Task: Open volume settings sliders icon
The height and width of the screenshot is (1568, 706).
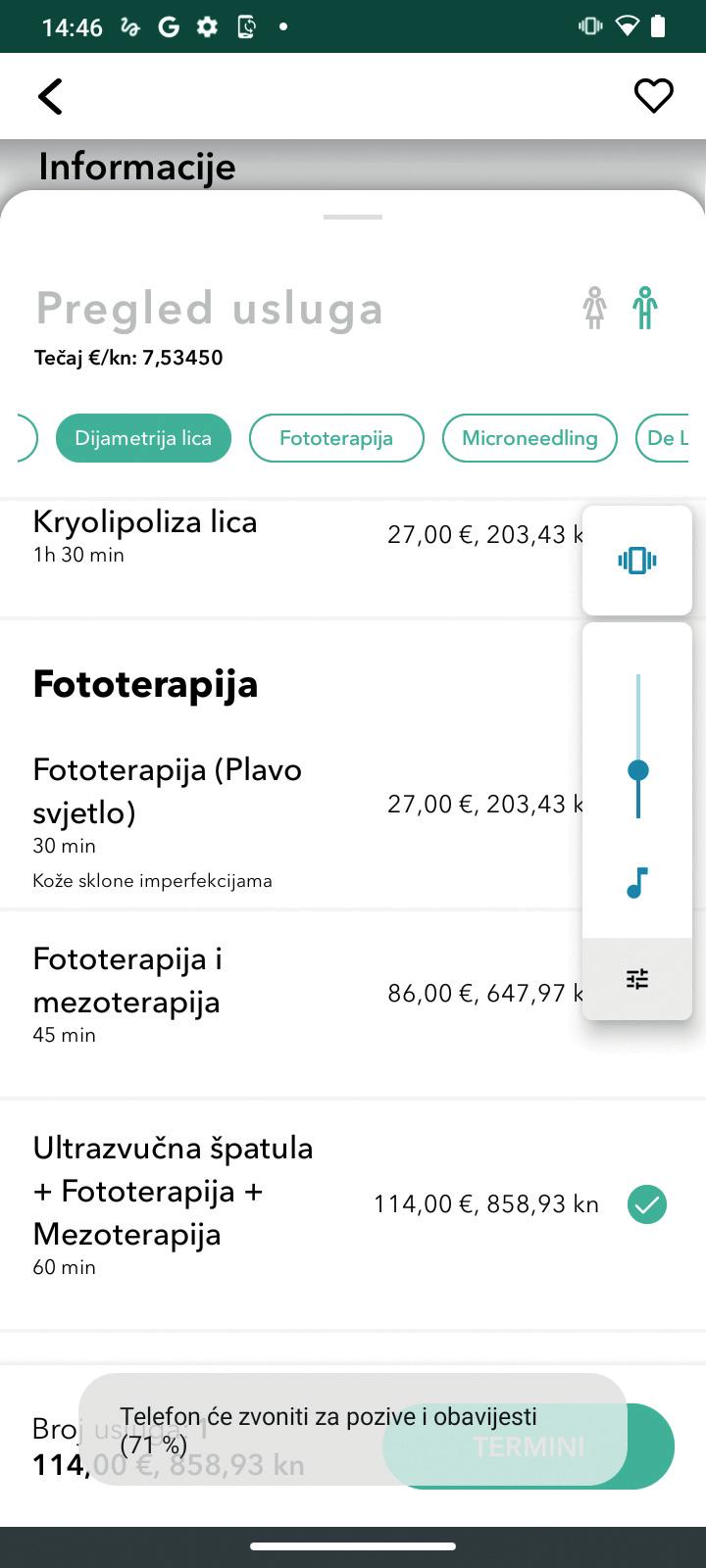Action: pos(637,979)
